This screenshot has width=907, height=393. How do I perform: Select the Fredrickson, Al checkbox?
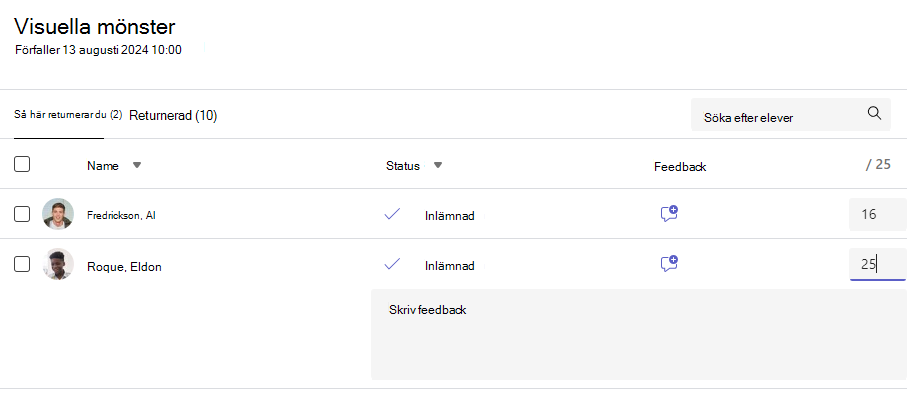(x=22, y=214)
